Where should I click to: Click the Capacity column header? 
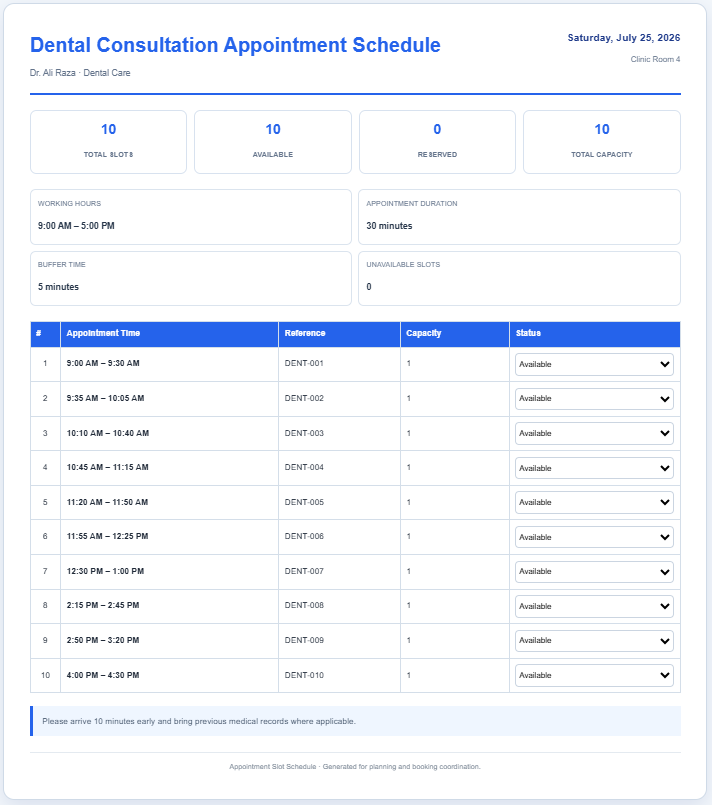click(455, 334)
